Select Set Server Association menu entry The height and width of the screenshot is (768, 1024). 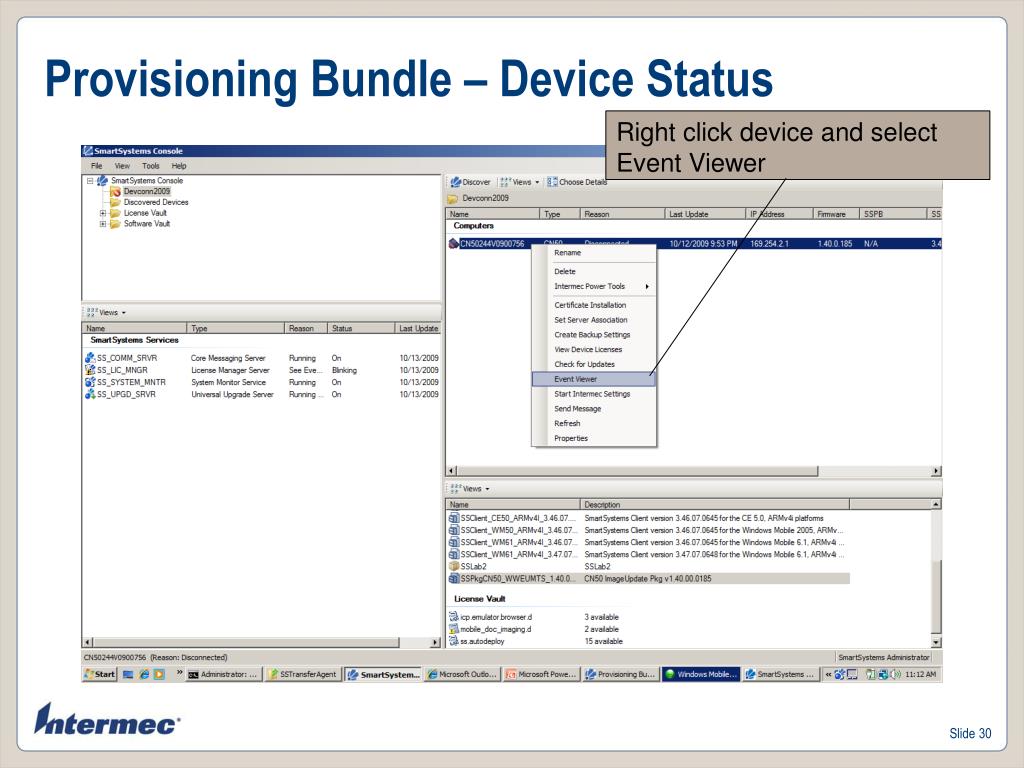coord(590,320)
